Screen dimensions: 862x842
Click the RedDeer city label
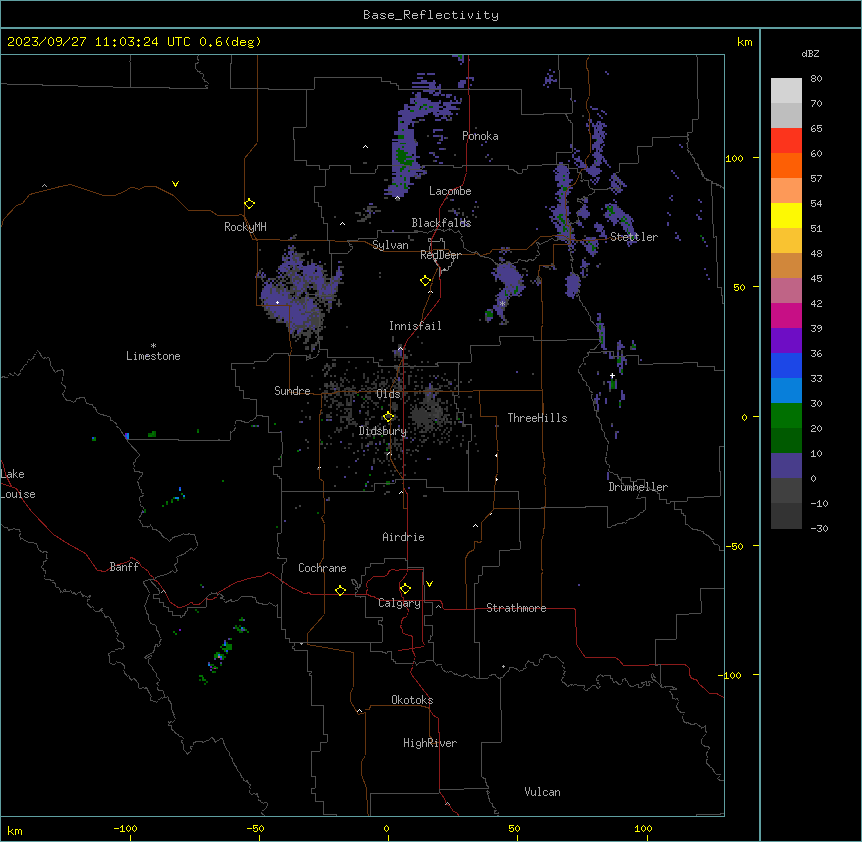[x=440, y=255]
